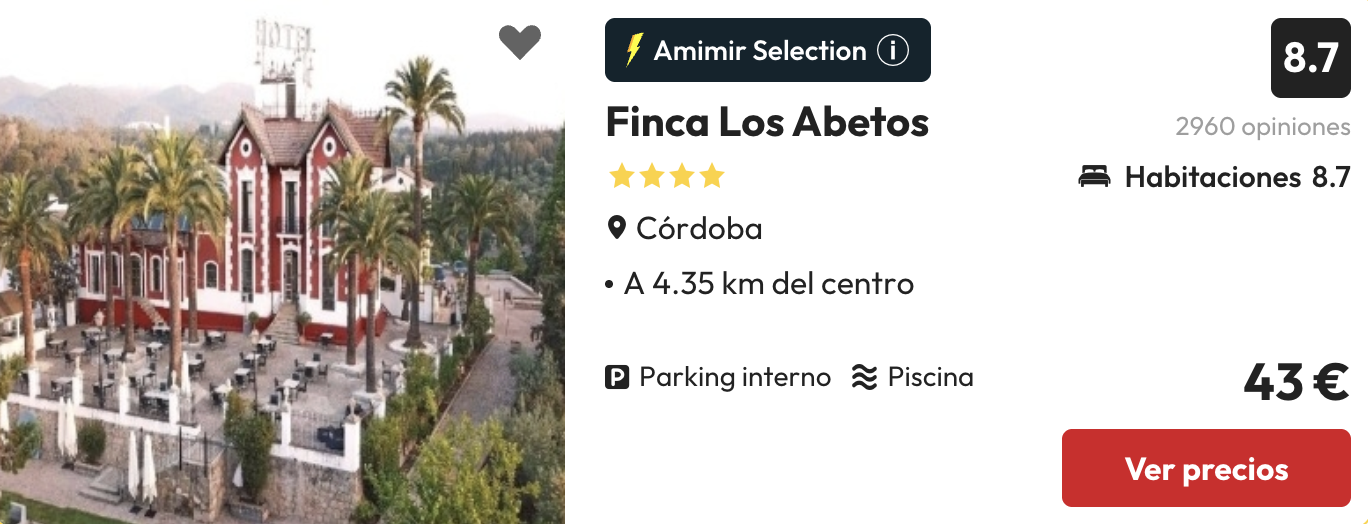Toggle the favorite heart on hotel photo

520,42
